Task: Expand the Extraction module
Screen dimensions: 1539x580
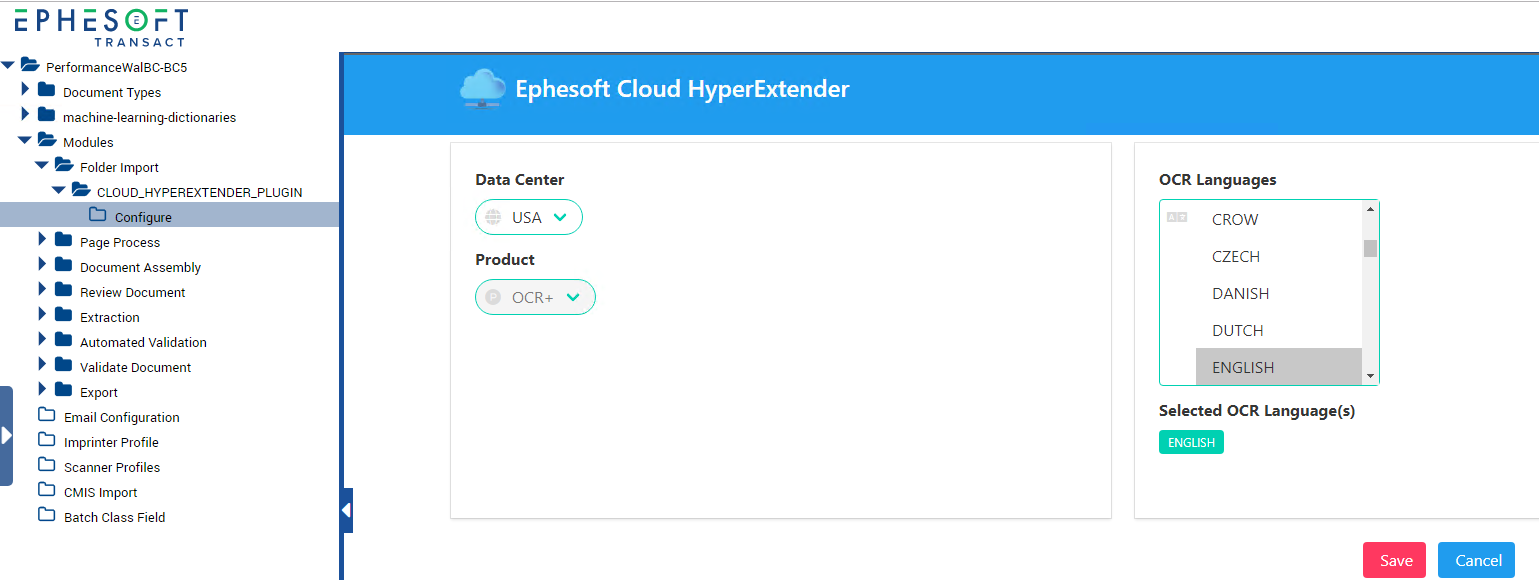Action: [42, 315]
